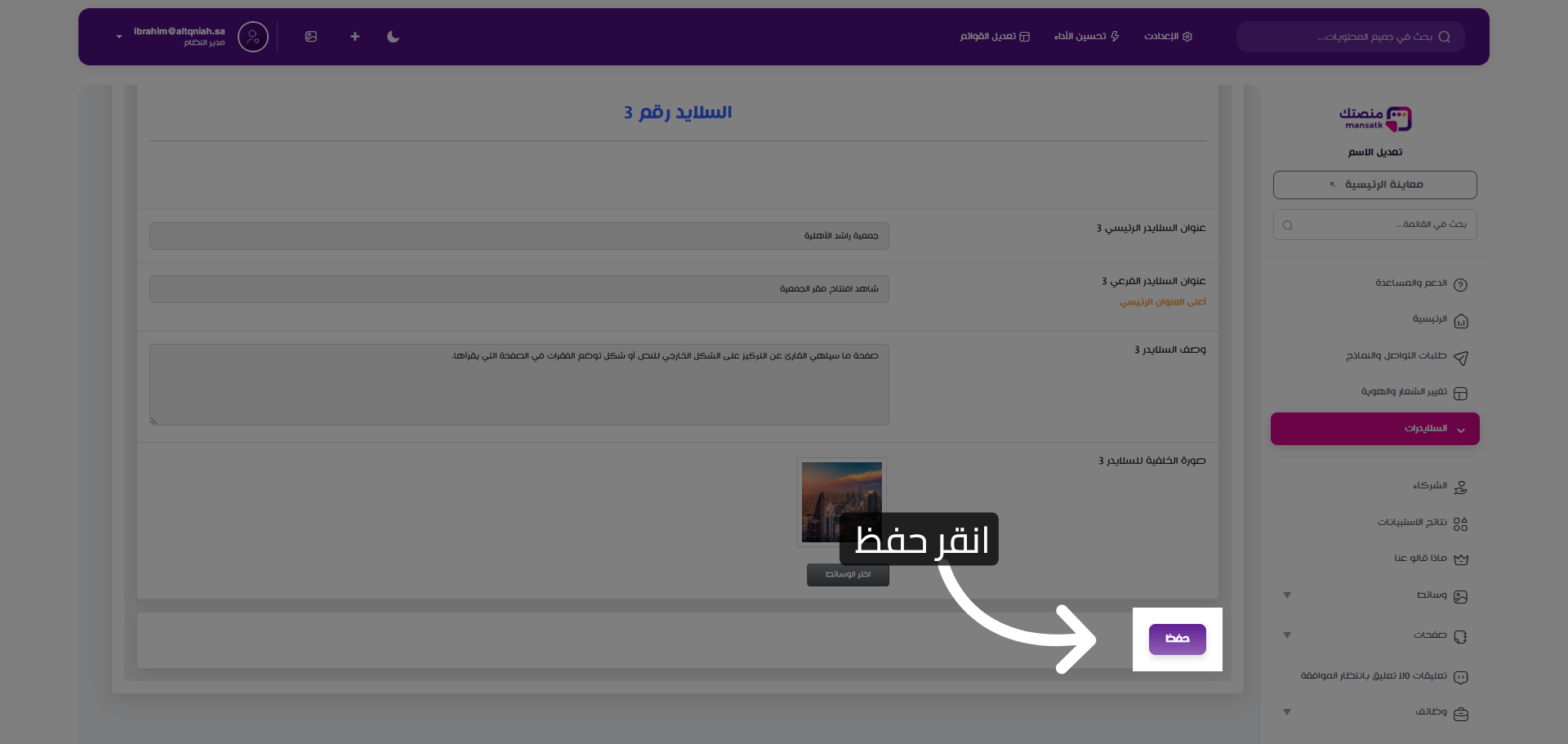The height and width of the screenshot is (744, 1568).
Task: Click the معاينة الرئيسية preview button
Action: click(1374, 185)
